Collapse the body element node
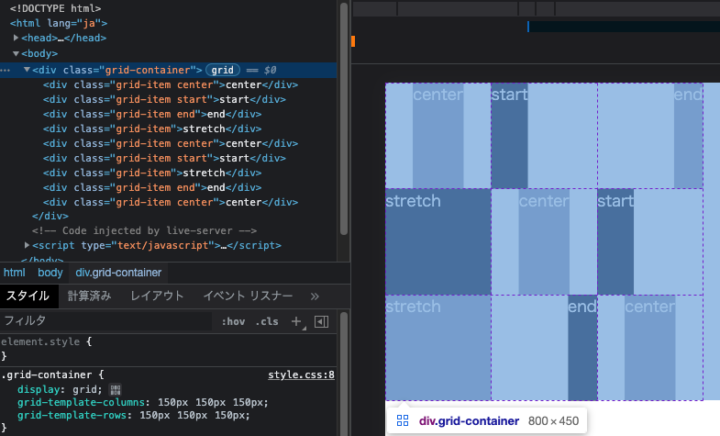 tap(16, 53)
